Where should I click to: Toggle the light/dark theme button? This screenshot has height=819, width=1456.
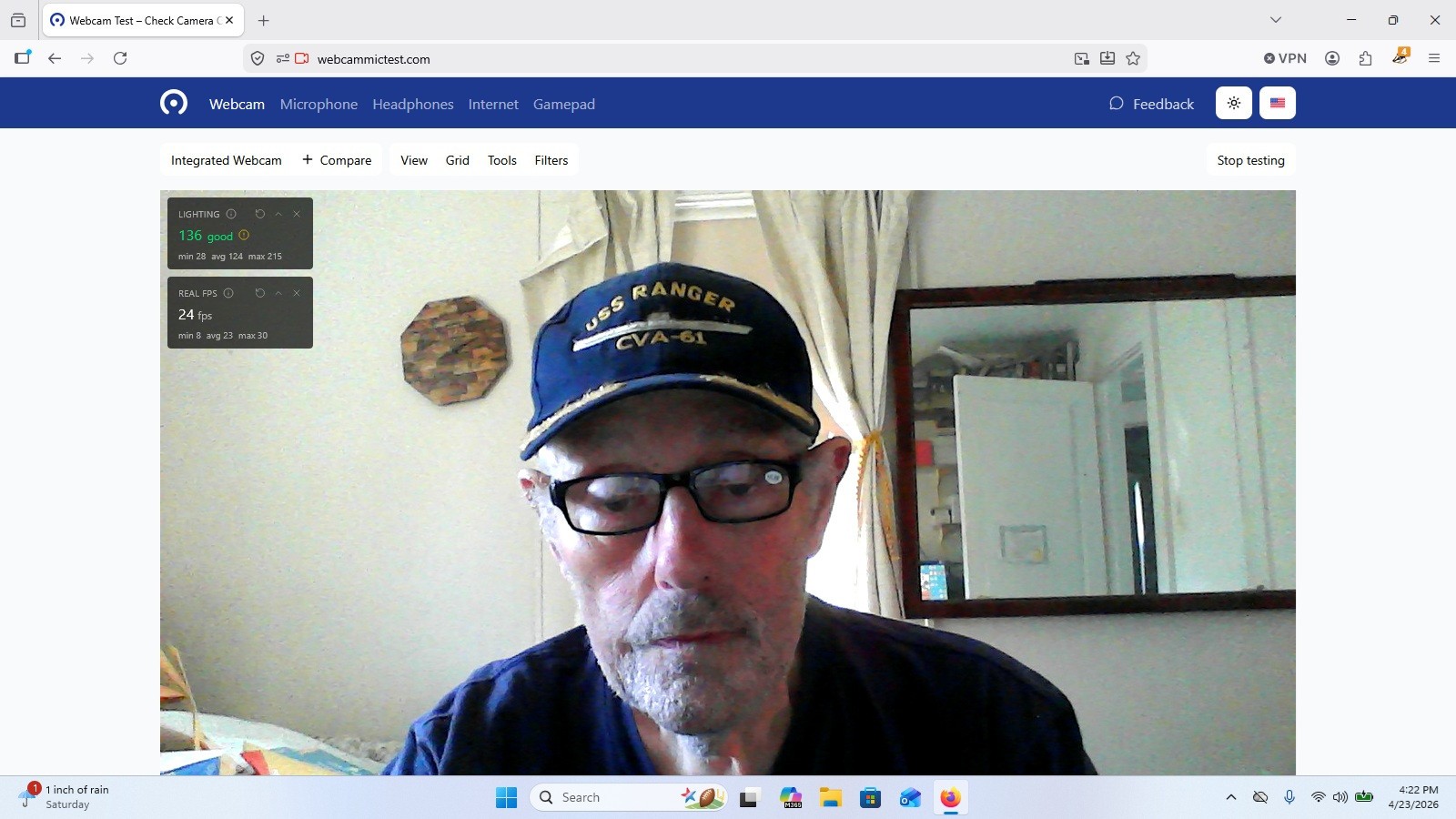tap(1234, 103)
